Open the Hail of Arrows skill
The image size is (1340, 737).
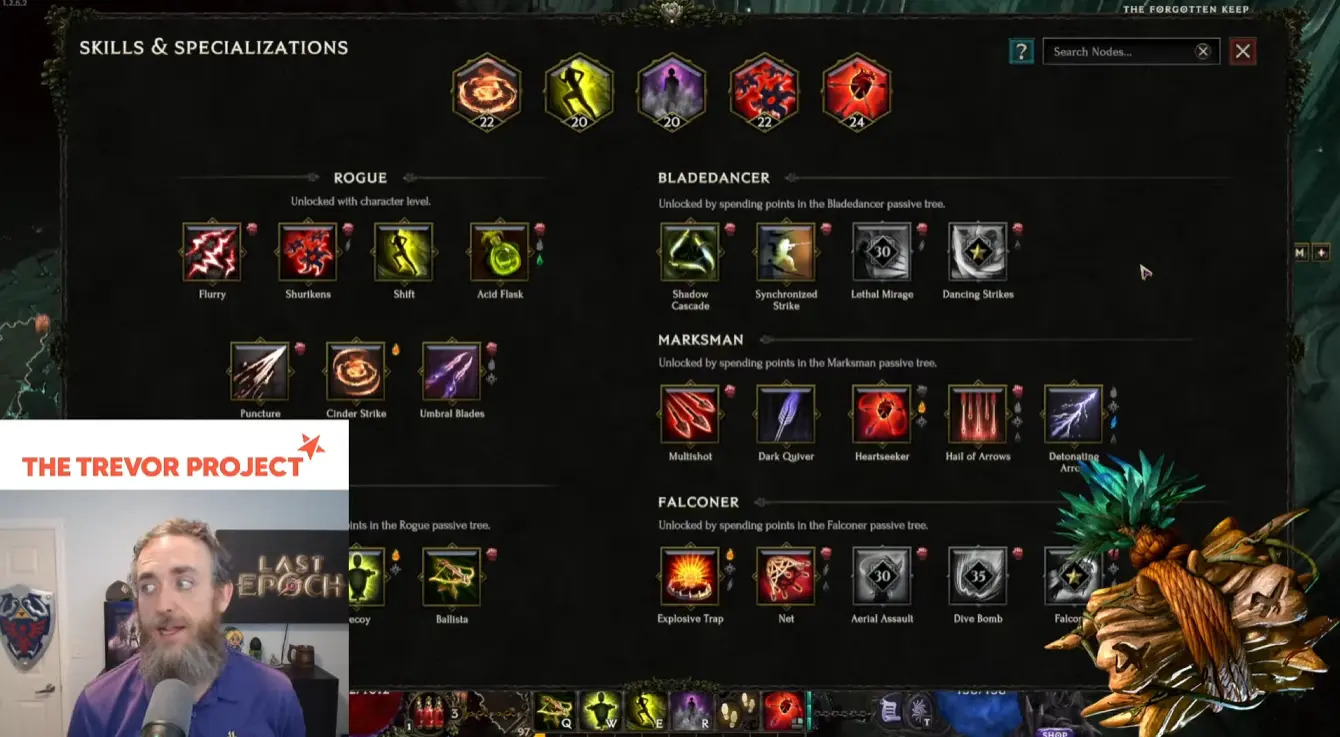(978, 414)
